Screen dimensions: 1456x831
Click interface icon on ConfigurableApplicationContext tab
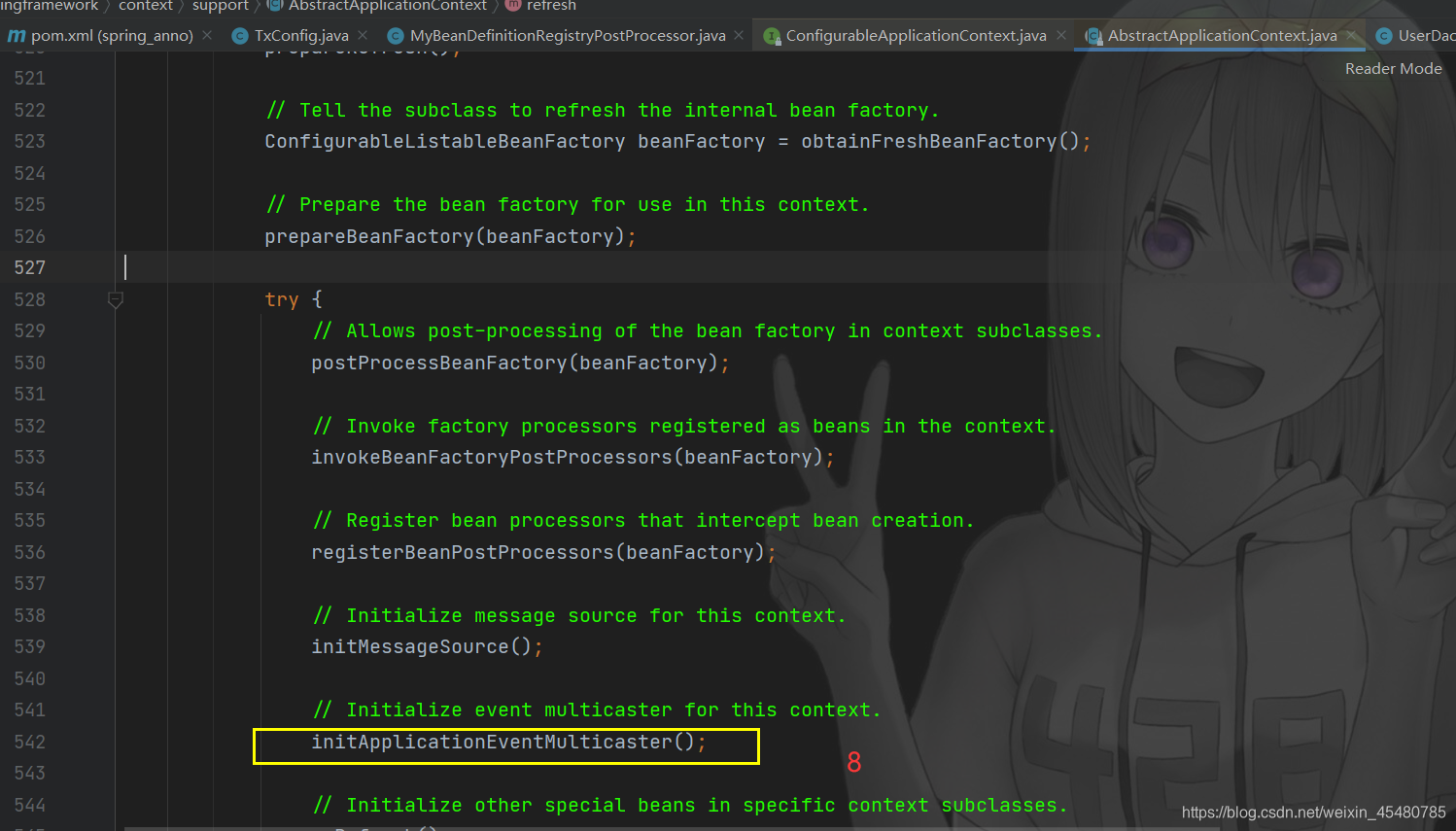coord(772,36)
